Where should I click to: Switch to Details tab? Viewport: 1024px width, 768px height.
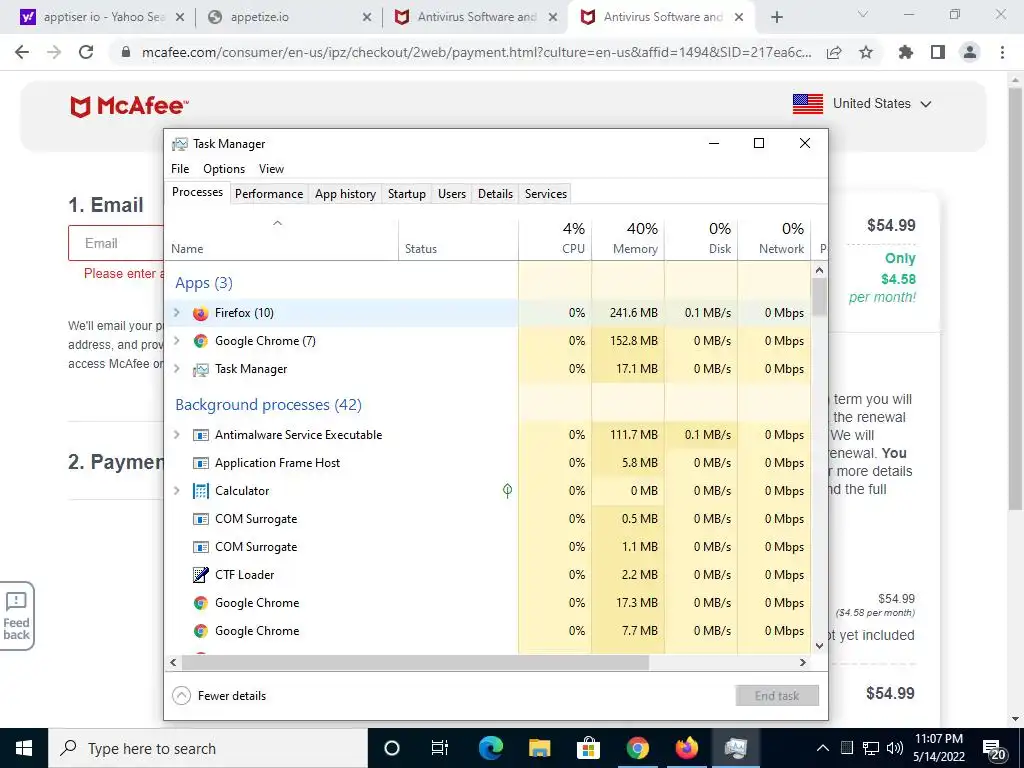pyautogui.click(x=496, y=194)
